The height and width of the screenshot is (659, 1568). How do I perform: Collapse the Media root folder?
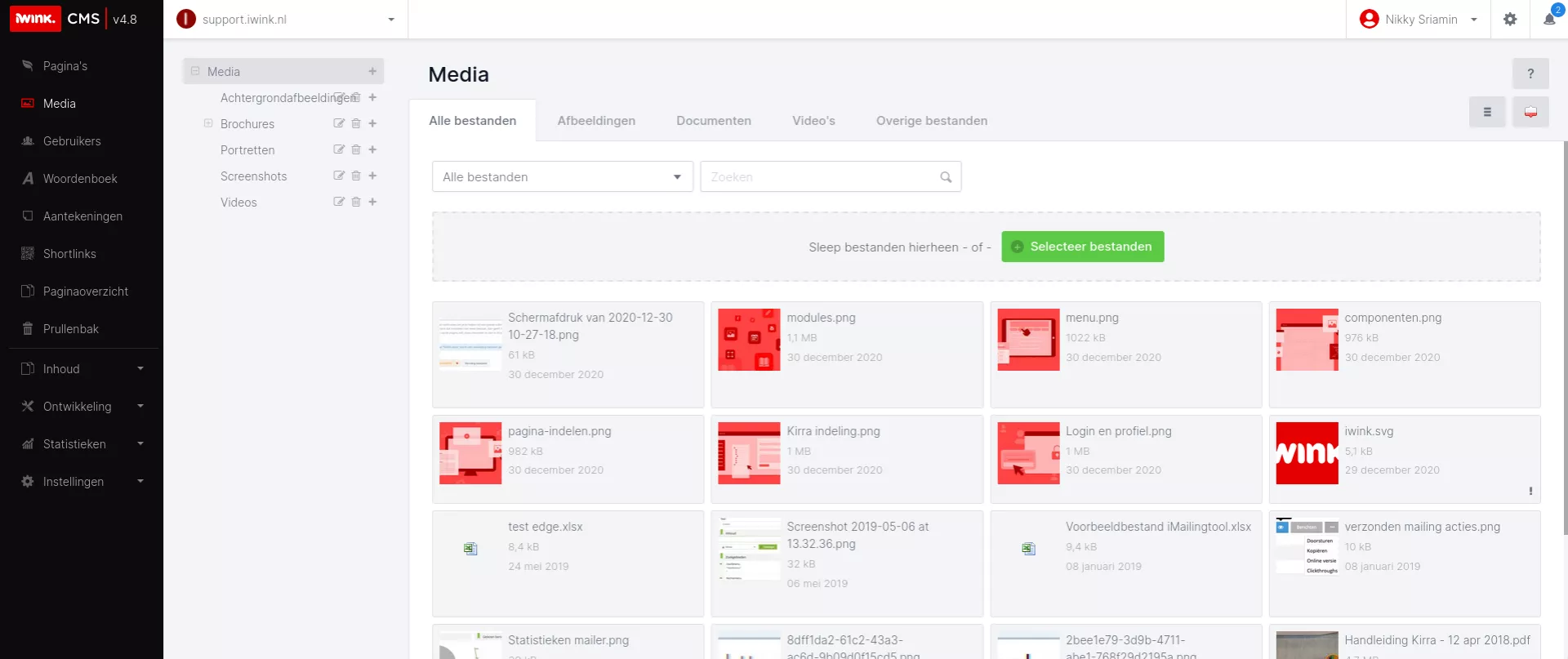195,71
